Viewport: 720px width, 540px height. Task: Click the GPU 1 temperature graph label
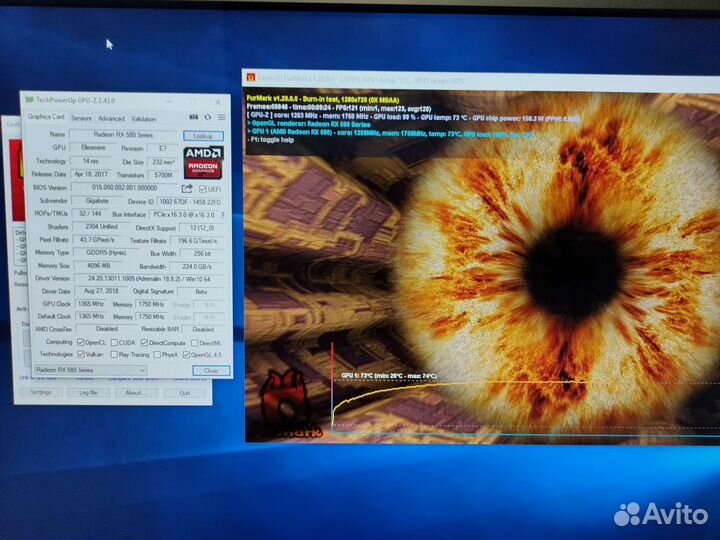click(x=389, y=376)
